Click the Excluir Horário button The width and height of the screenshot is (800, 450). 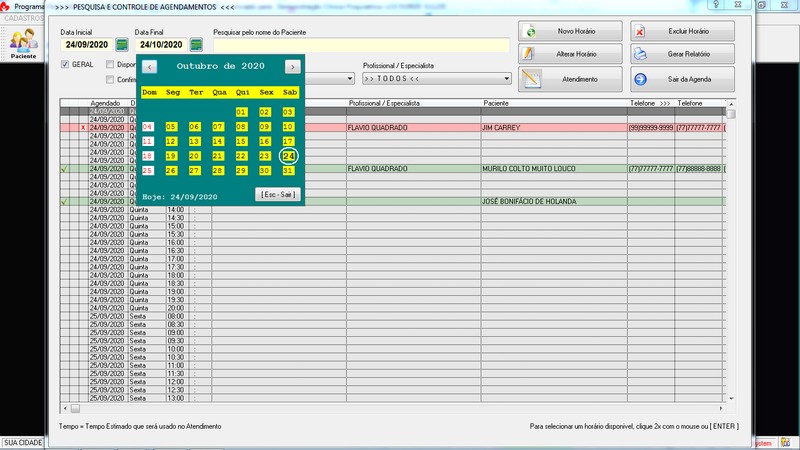pos(682,31)
